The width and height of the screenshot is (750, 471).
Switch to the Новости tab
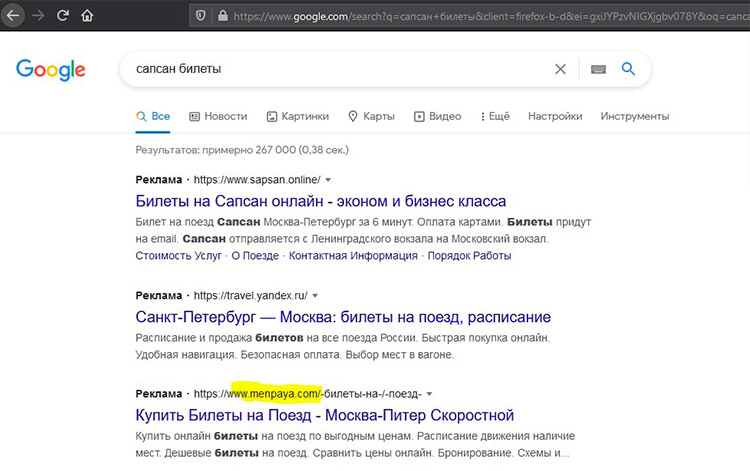click(218, 116)
